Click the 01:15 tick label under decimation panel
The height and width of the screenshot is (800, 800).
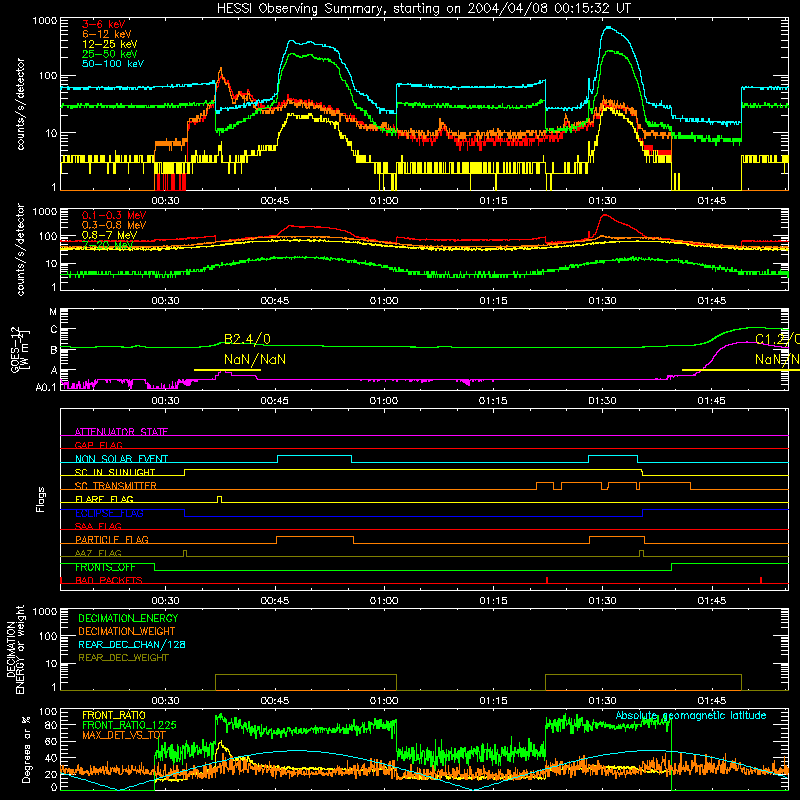tap(493, 701)
